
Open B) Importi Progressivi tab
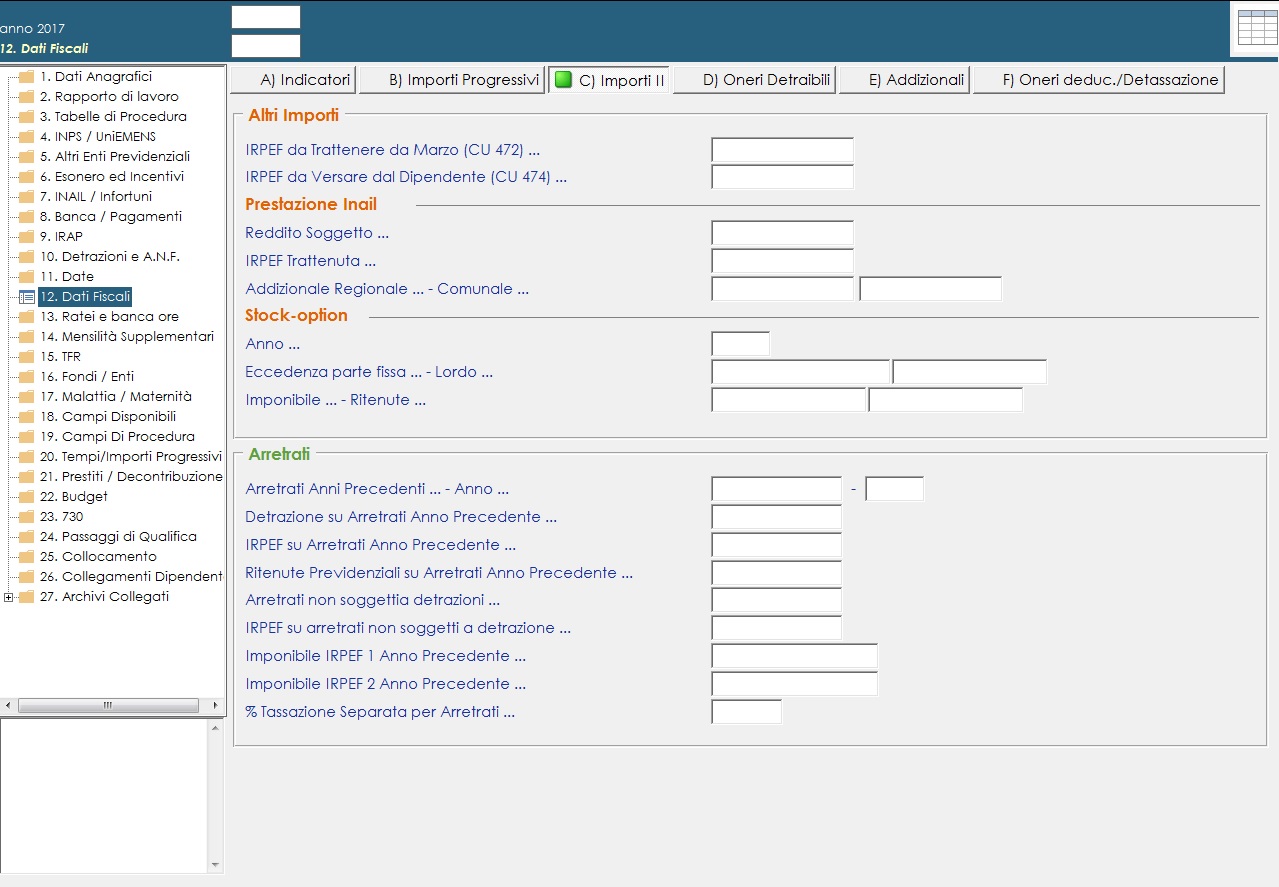[451, 80]
